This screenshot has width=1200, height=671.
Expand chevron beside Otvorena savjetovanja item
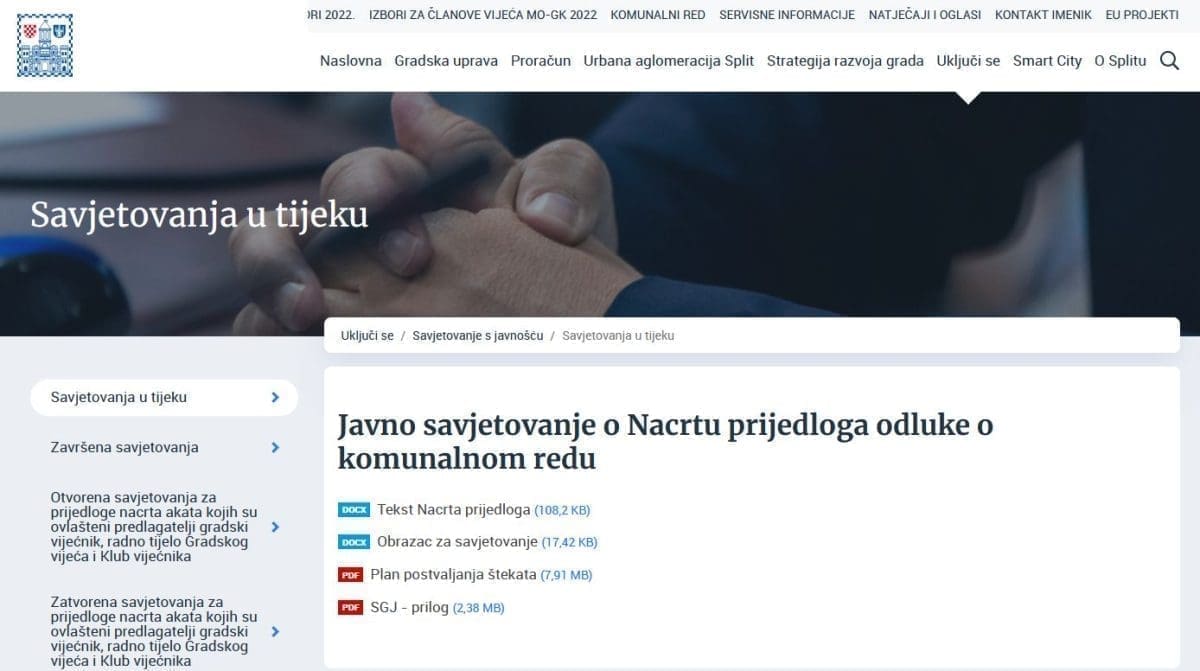(275, 527)
